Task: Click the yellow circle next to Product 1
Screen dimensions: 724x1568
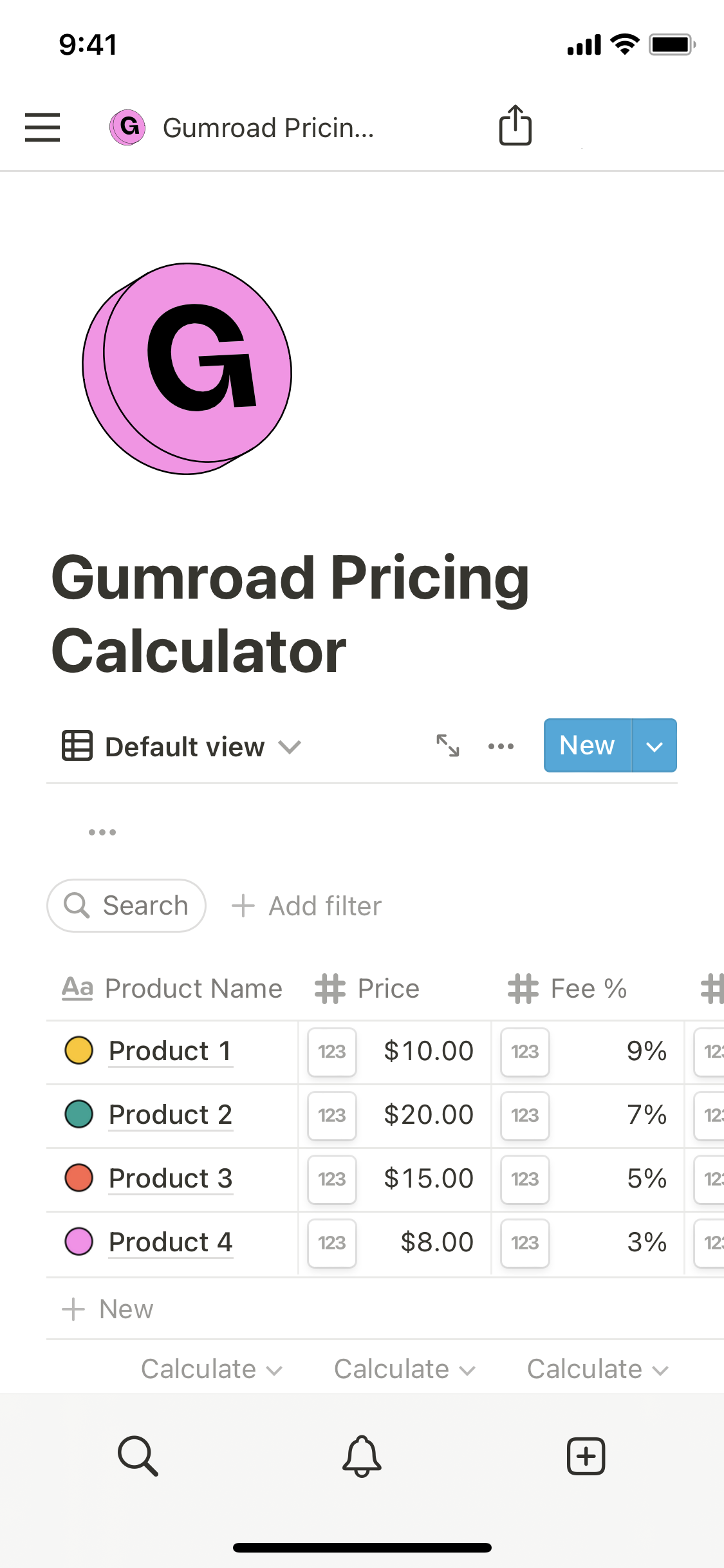Action: 79,1051
